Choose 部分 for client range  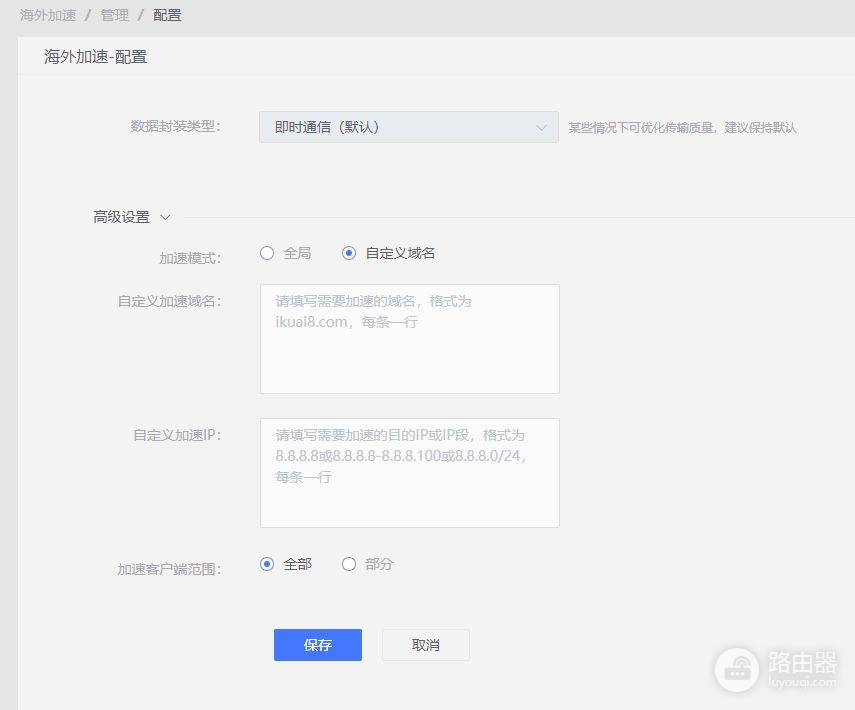[x=349, y=564]
